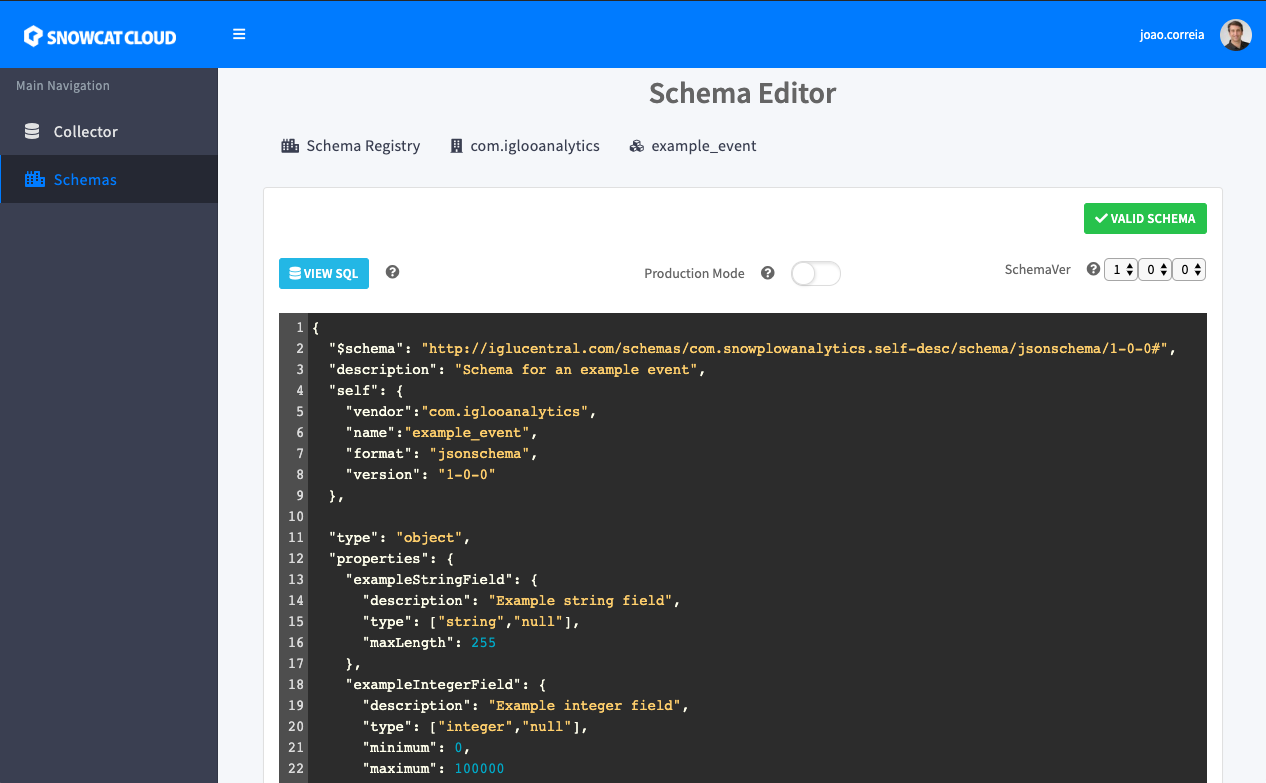Screen dimensions: 1266x783
Task: Click line number 10 in gutter
Action: click(295, 516)
